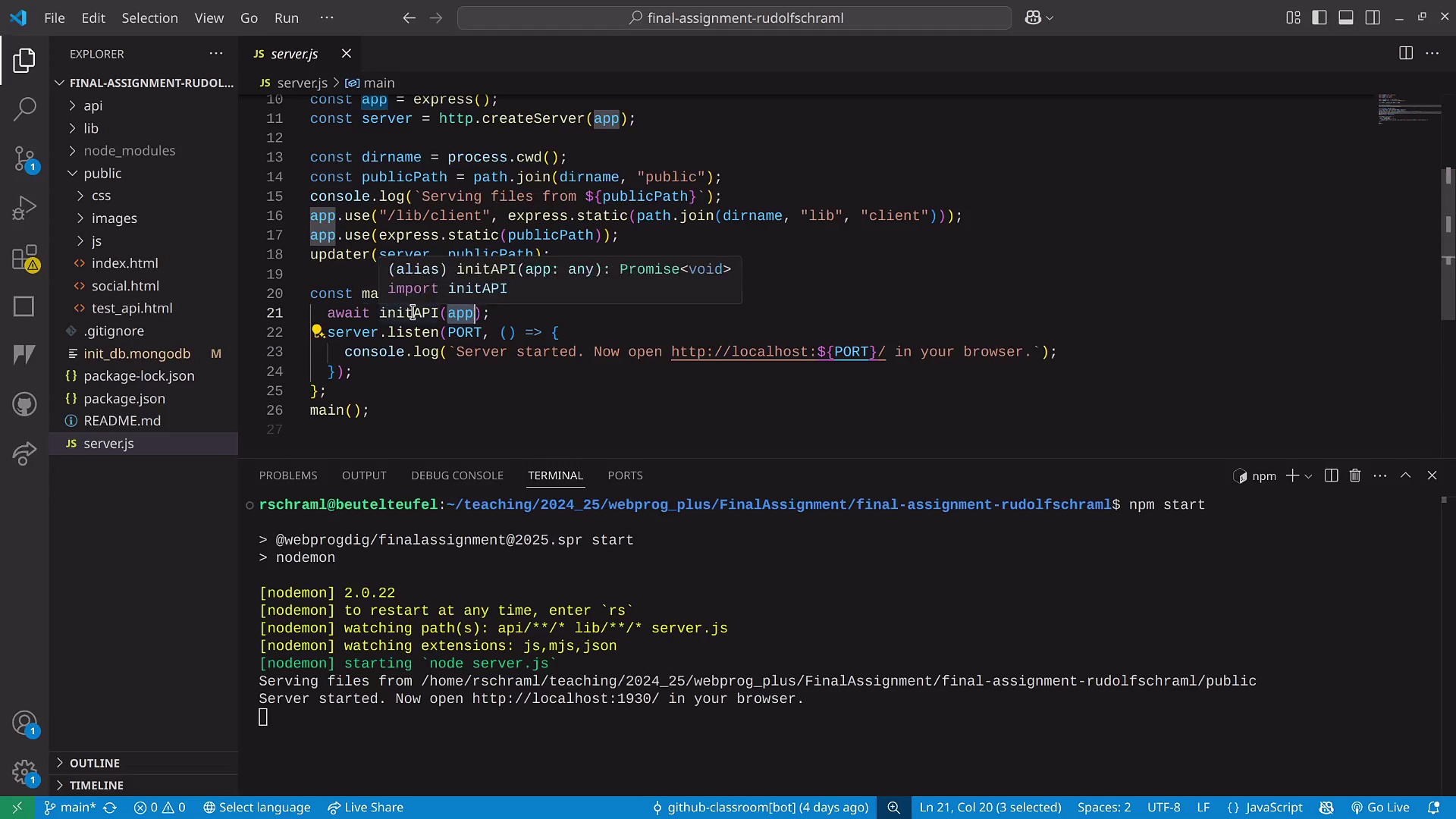Split the terminal panel
Screen dimensions: 1456x819
(1331, 475)
